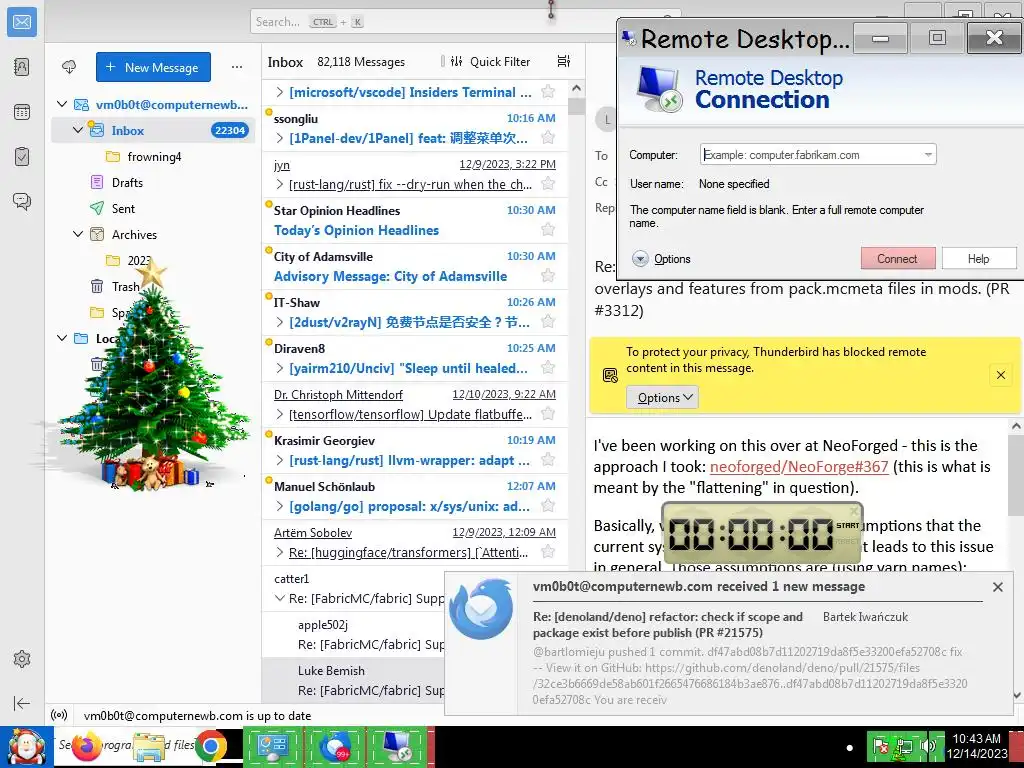Viewport: 1024px width, 768px height.
Task: Open Computer name dropdown in Remote Desktop
Action: [927, 155]
